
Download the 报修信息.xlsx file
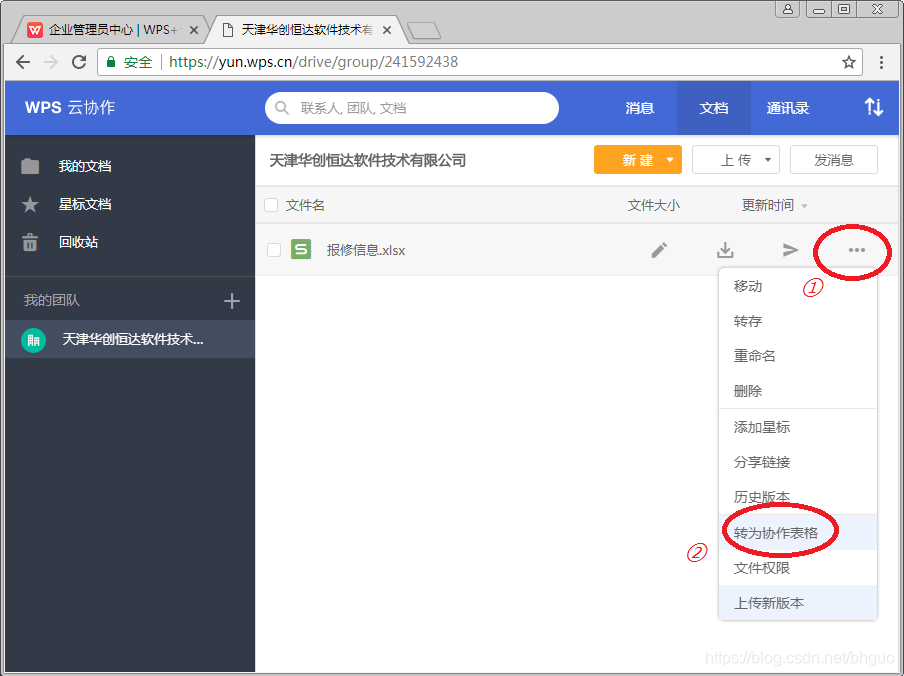click(x=725, y=250)
